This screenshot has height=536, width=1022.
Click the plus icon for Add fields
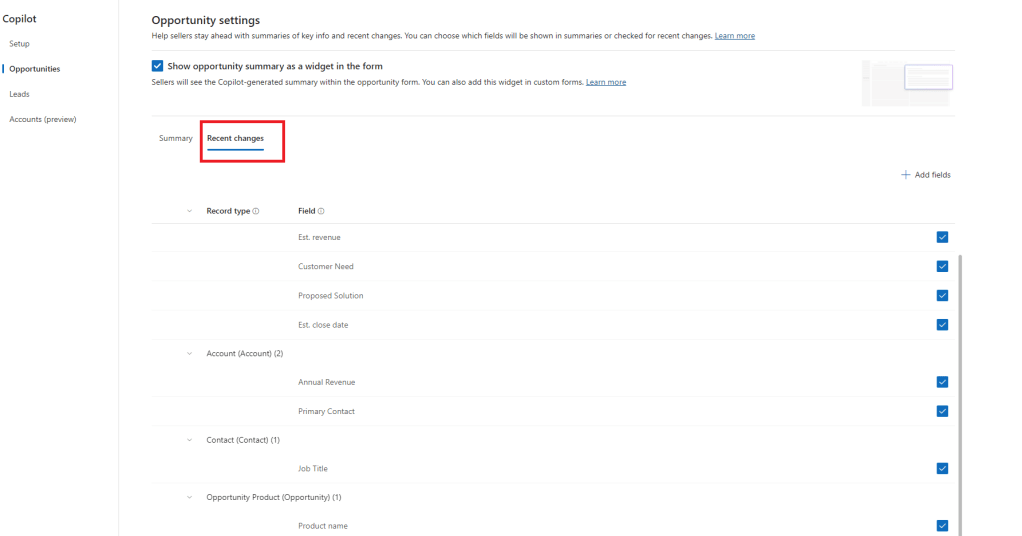tap(906, 175)
